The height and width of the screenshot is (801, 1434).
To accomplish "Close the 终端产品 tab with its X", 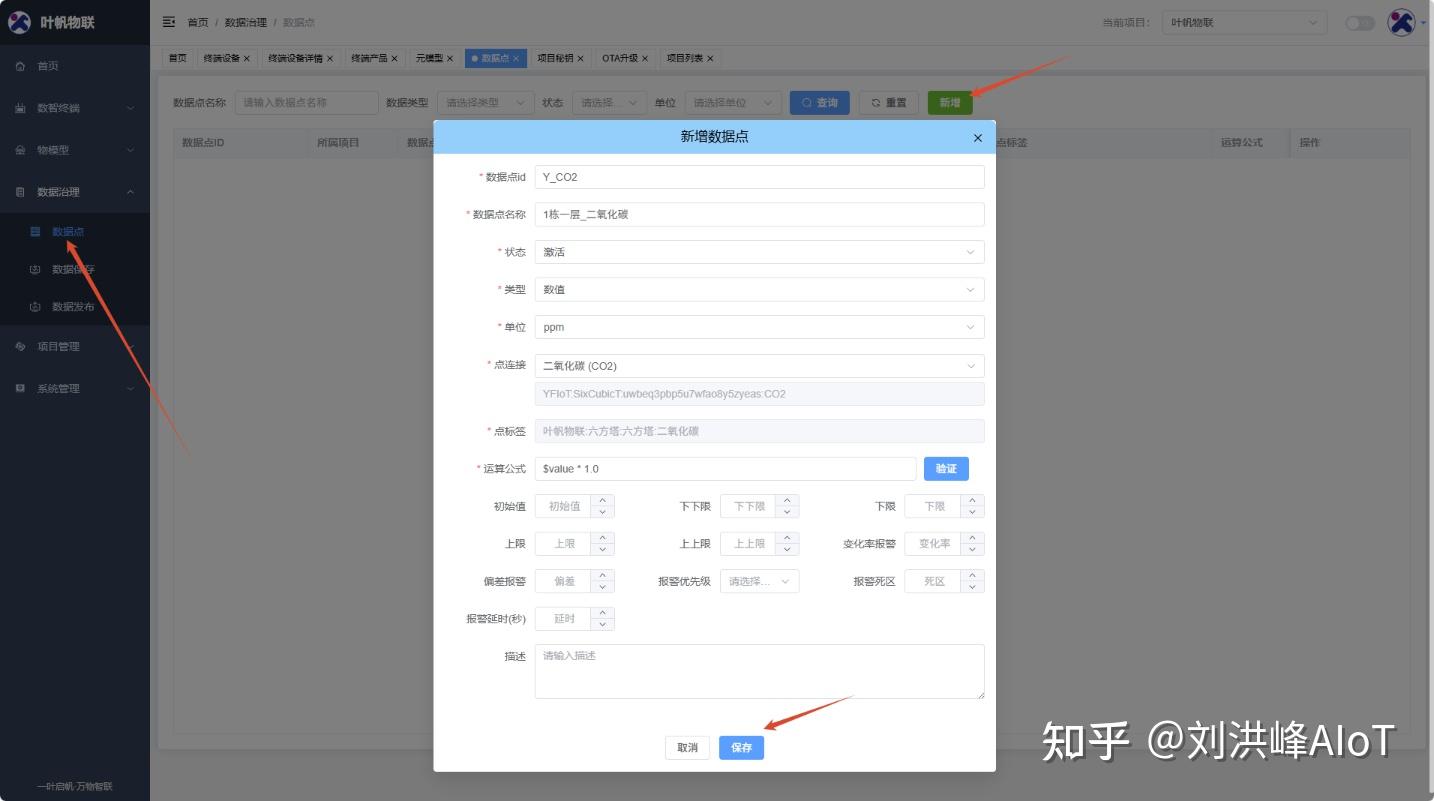I will coord(394,59).
